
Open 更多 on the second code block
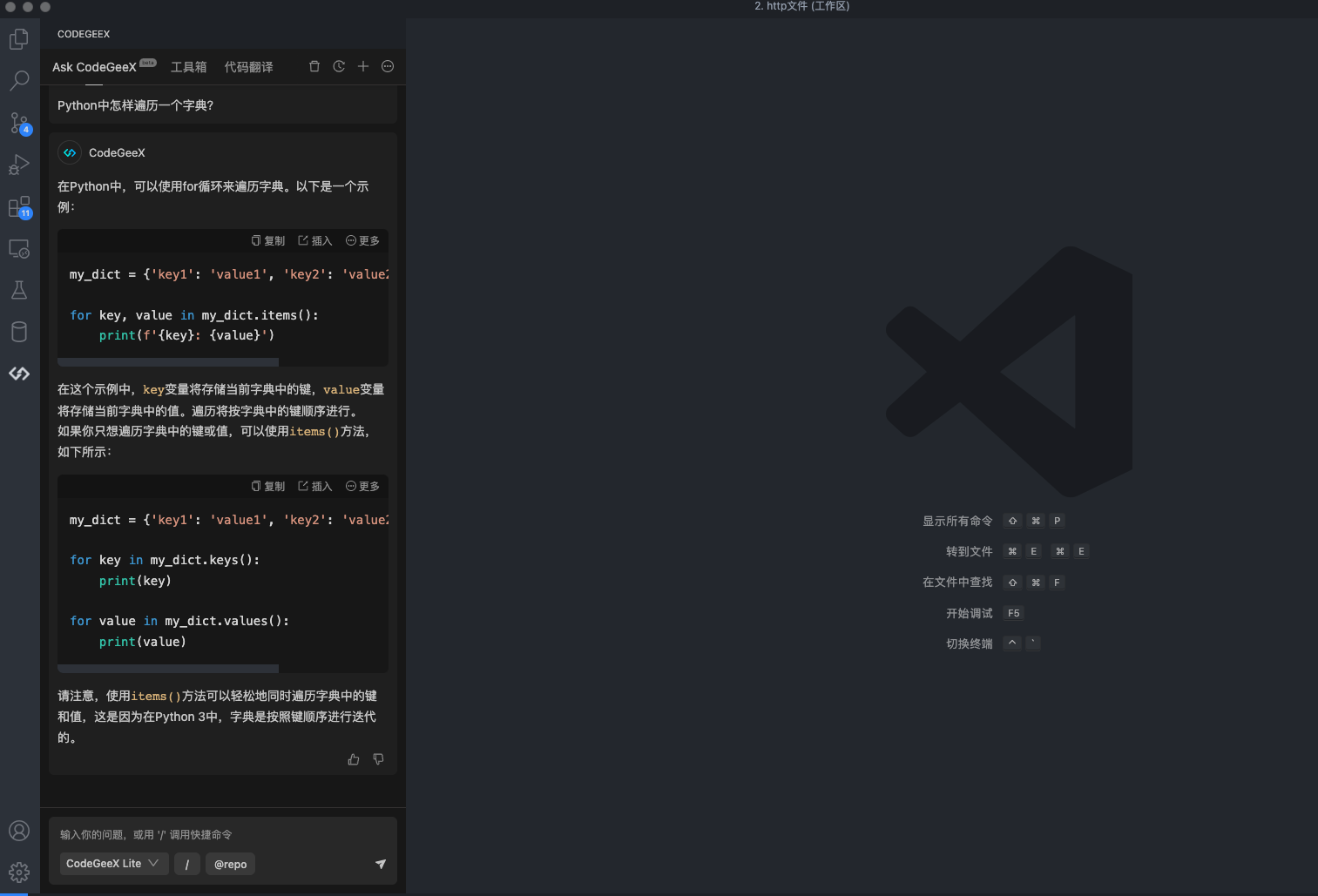coord(362,486)
